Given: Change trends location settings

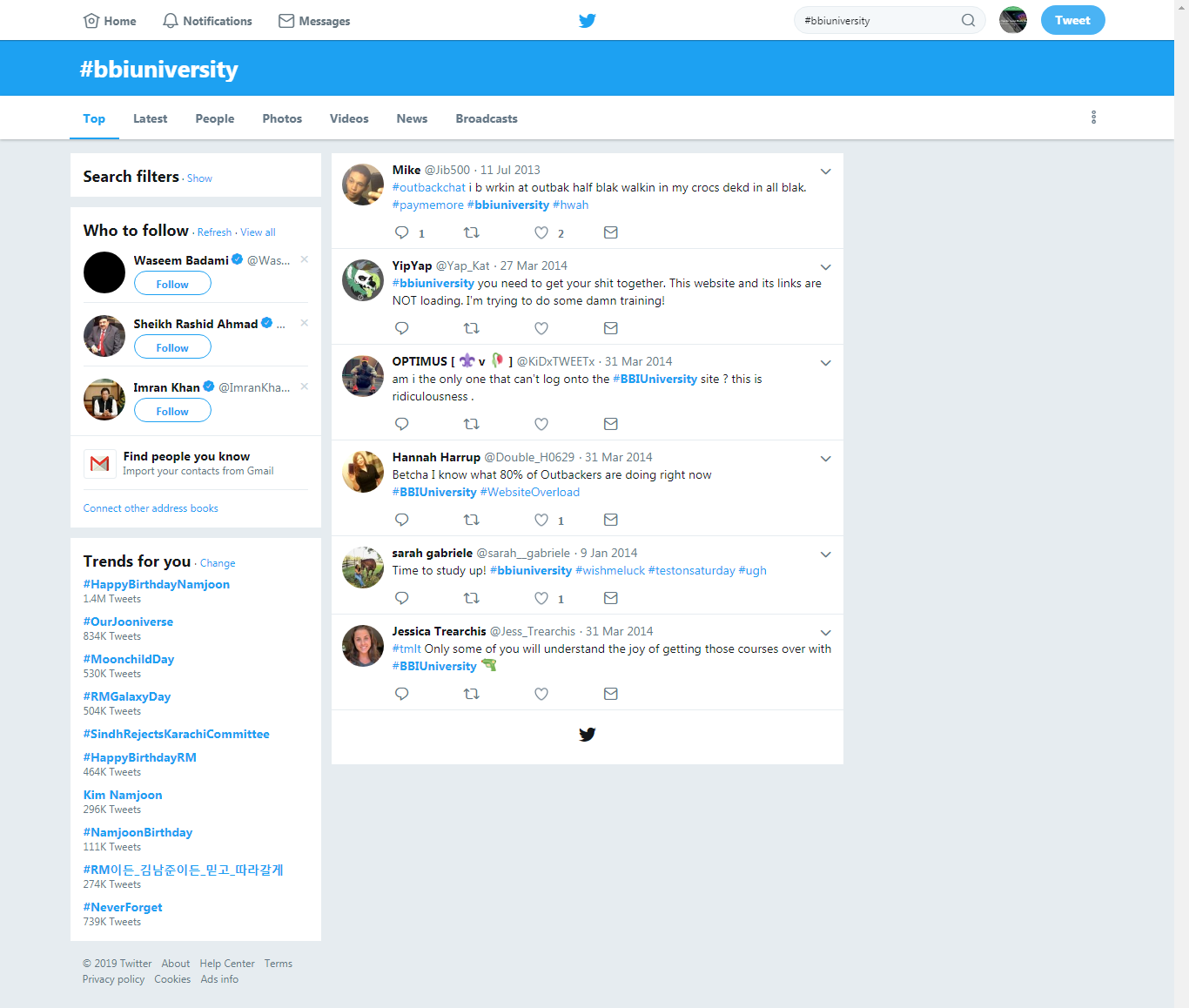Looking at the screenshot, I should tap(218, 563).
